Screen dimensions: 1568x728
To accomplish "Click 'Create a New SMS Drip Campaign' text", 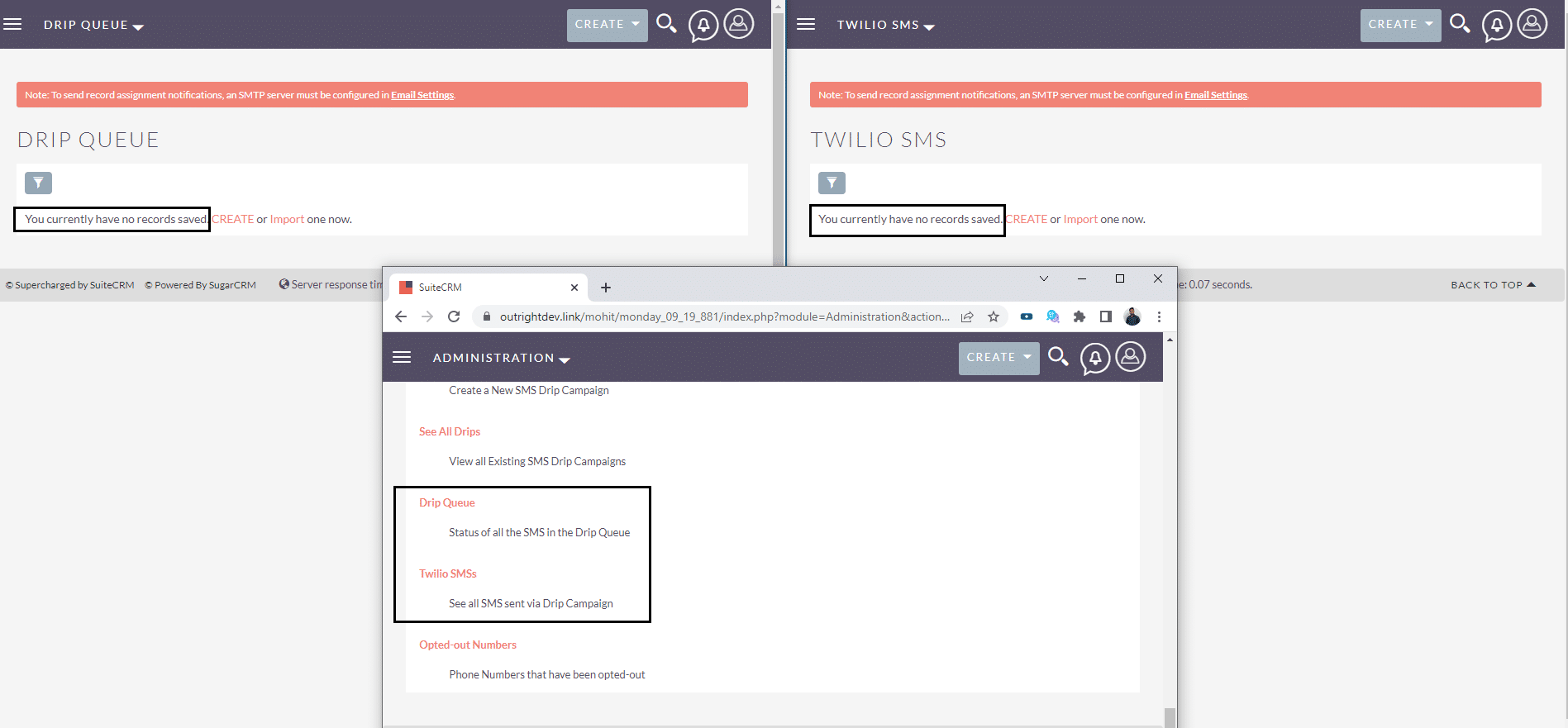I will pyautogui.click(x=529, y=390).
